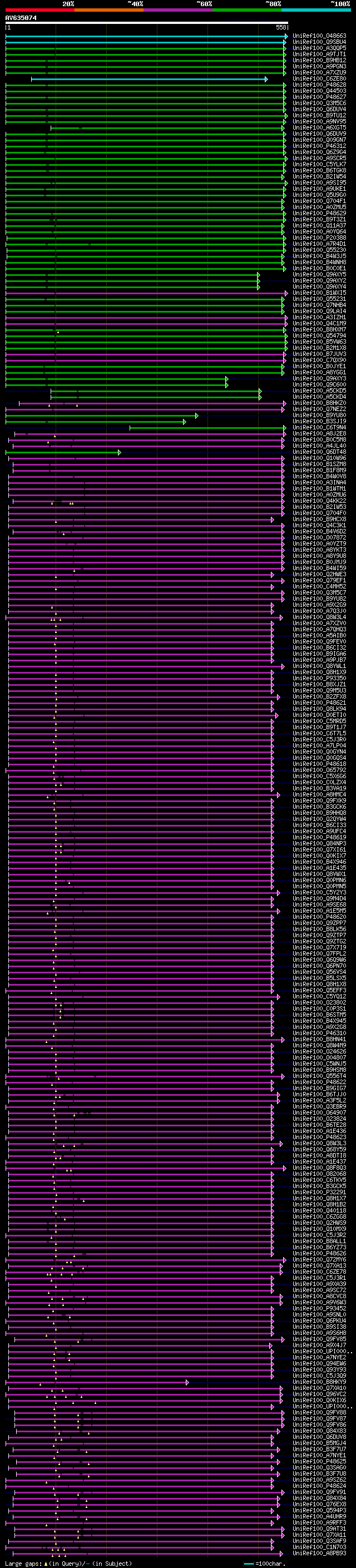356x1568 pixels.
Task: Click the UniRef100_B3SJI9 label
Action: 319,421
